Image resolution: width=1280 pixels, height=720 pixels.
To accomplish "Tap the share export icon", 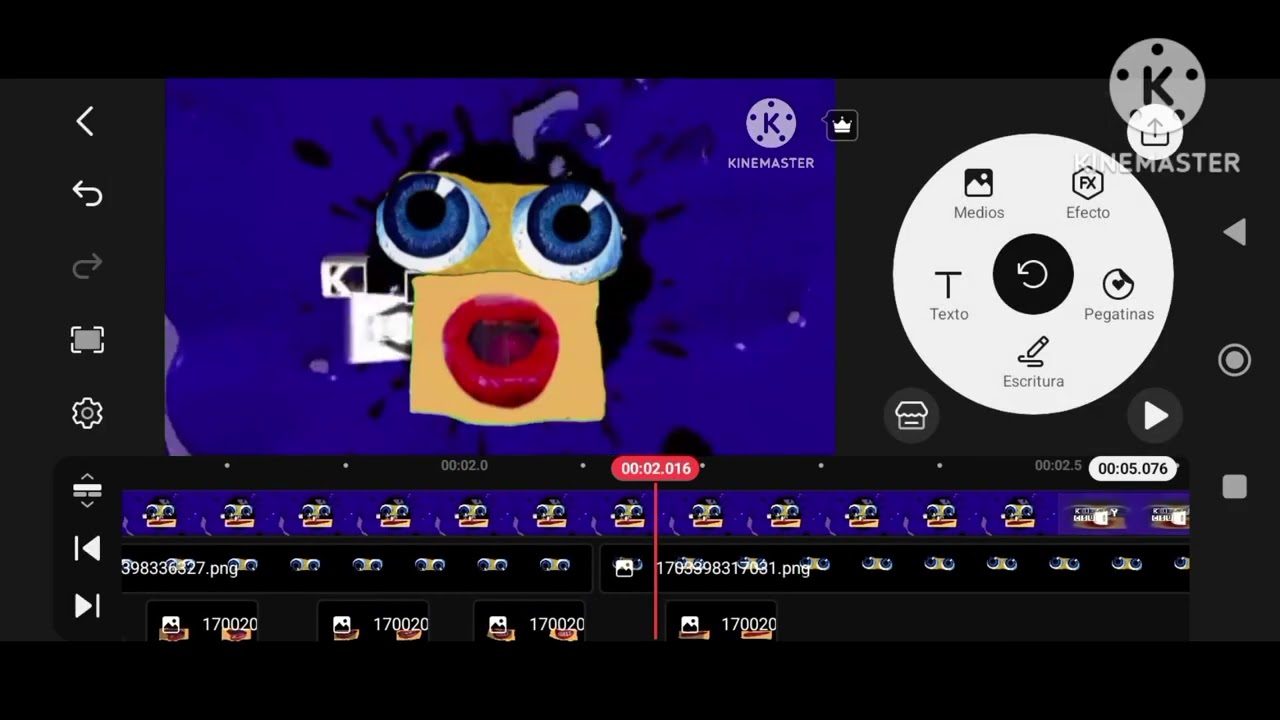I will [x=1155, y=131].
